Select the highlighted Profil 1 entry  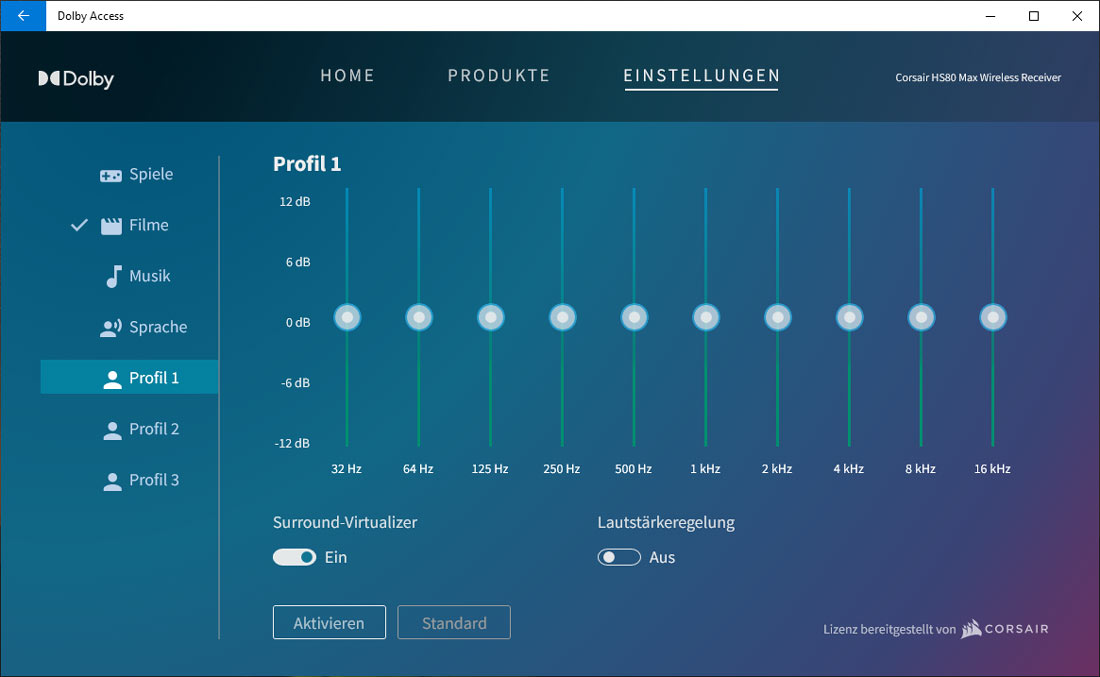click(x=129, y=378)
